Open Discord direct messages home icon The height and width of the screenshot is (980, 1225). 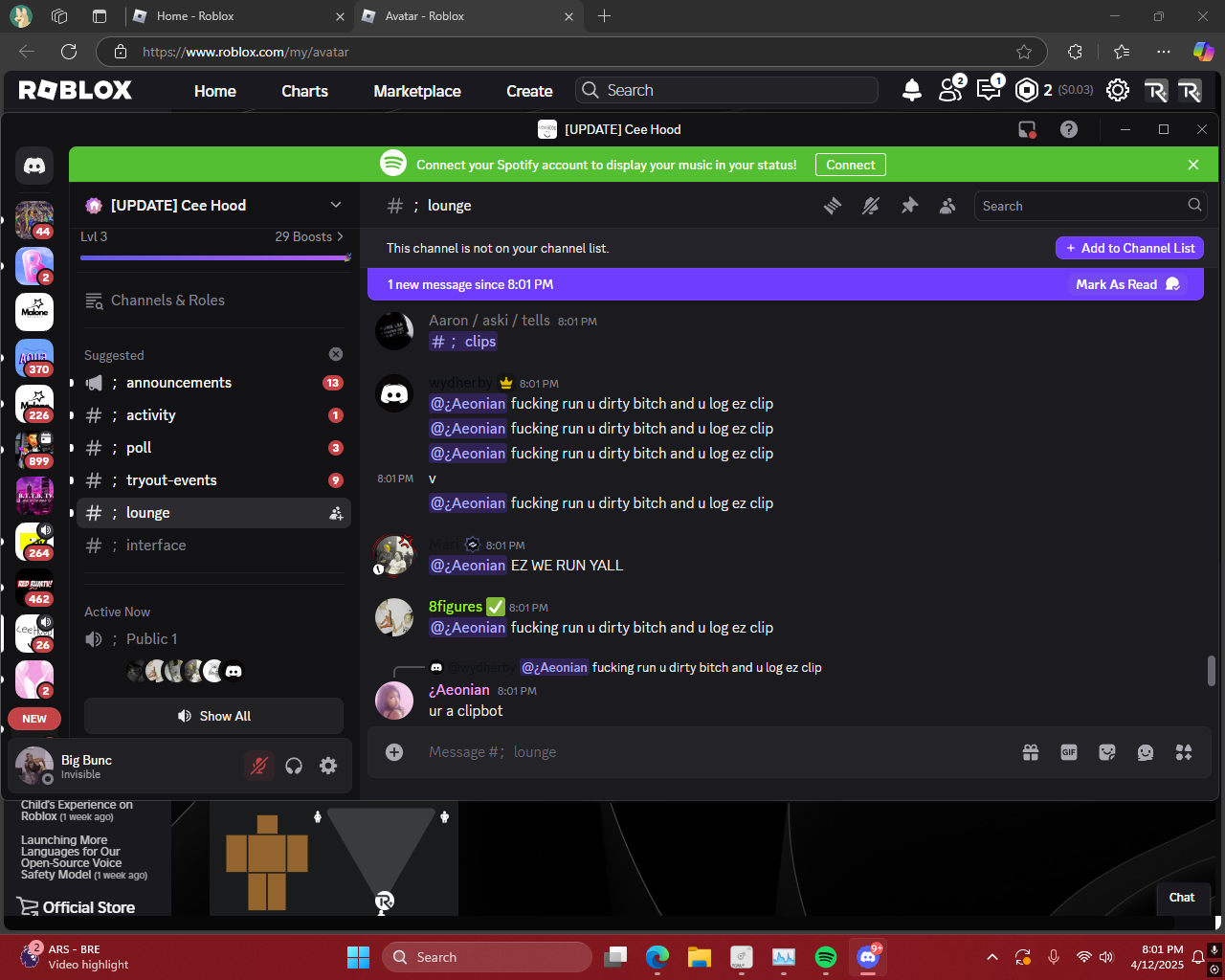pos(34,166)
